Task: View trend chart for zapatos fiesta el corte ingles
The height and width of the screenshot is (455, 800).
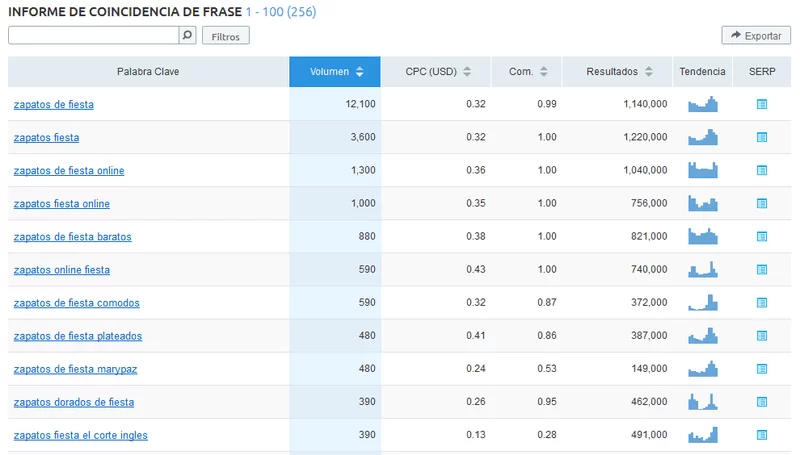Action: click(703, 435)
